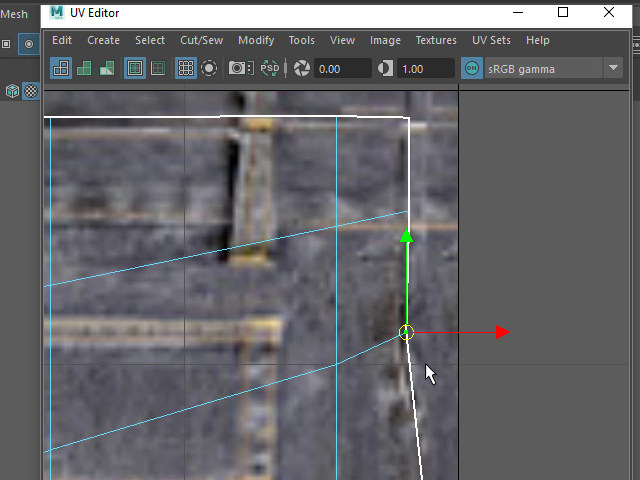The width and height of the screenshot is (640, 480).
Task: Open the Modify menu
Action: (256, 40)
